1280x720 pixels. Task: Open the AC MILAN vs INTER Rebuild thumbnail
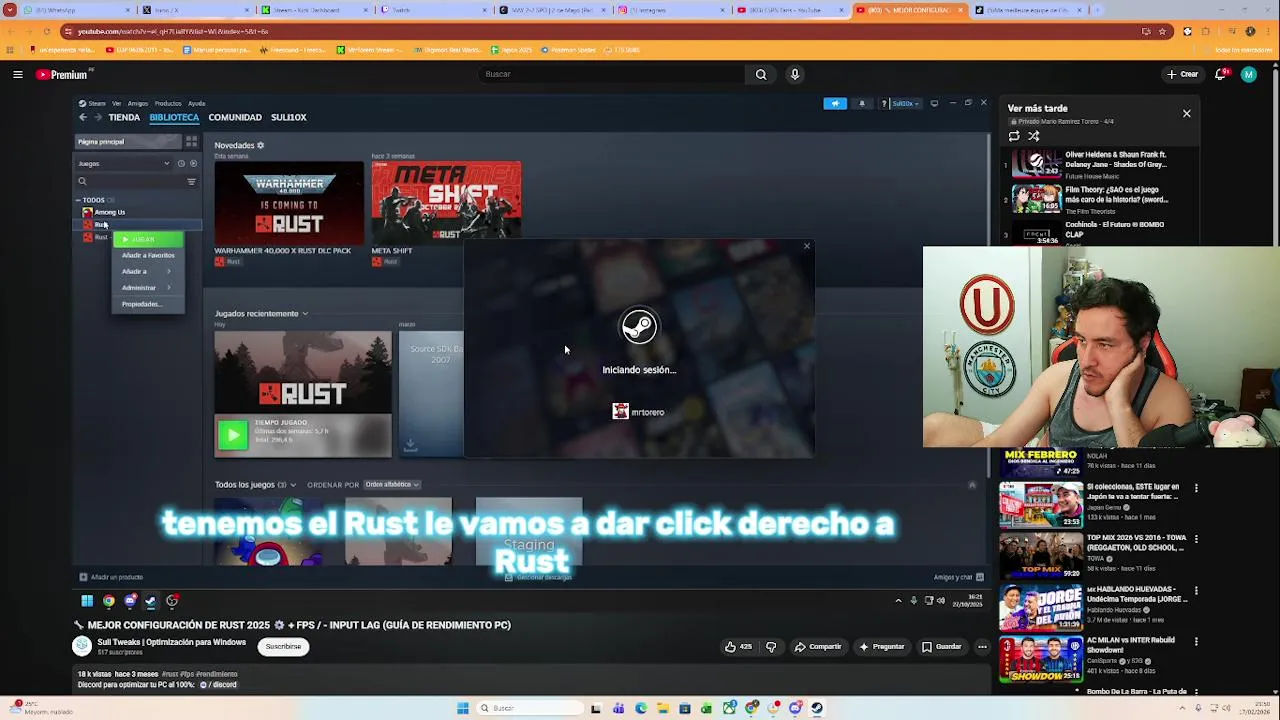coord(1040,660)
